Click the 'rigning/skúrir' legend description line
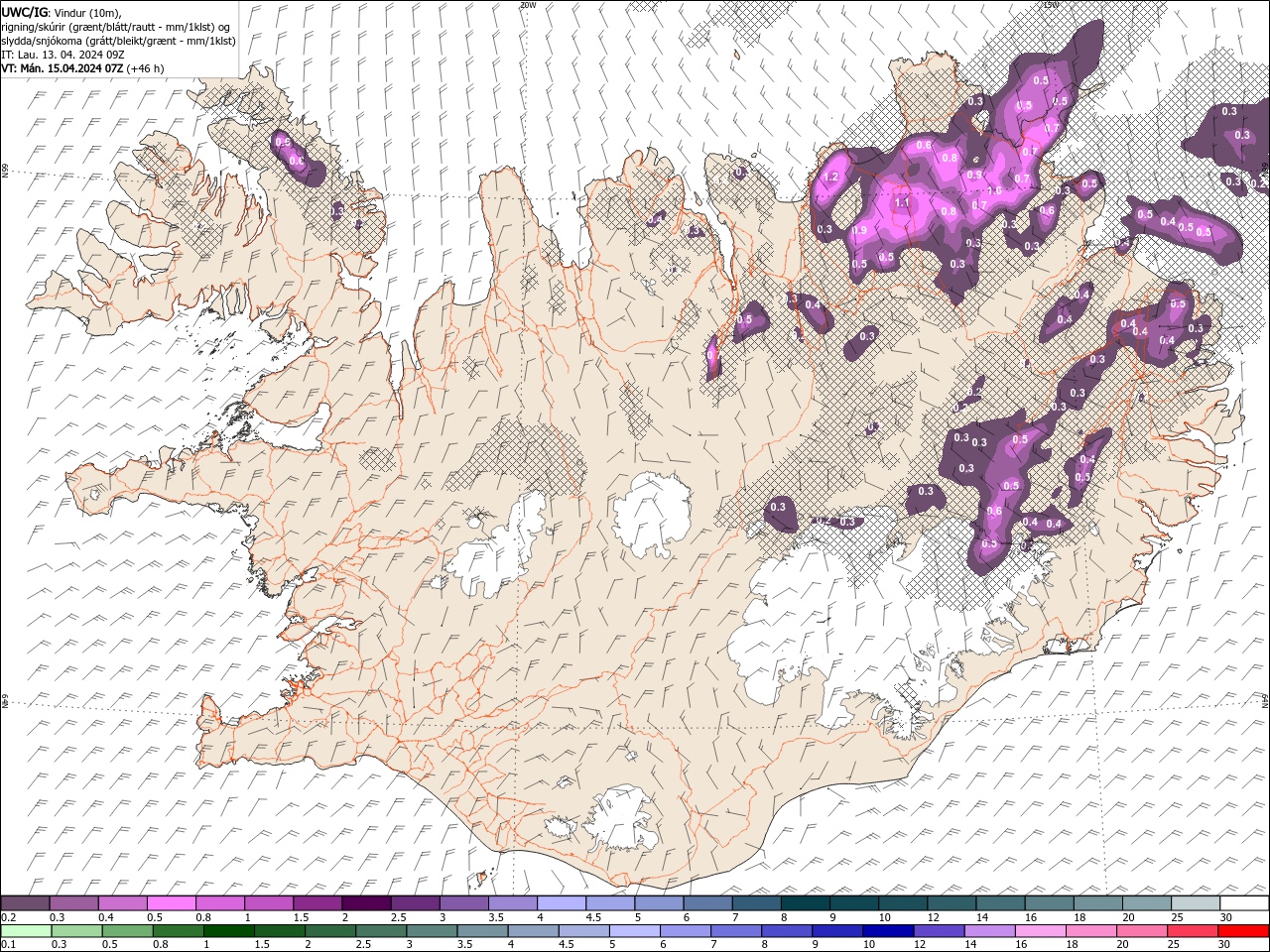Screen dimensions: 1270x952 pos(117,27)
